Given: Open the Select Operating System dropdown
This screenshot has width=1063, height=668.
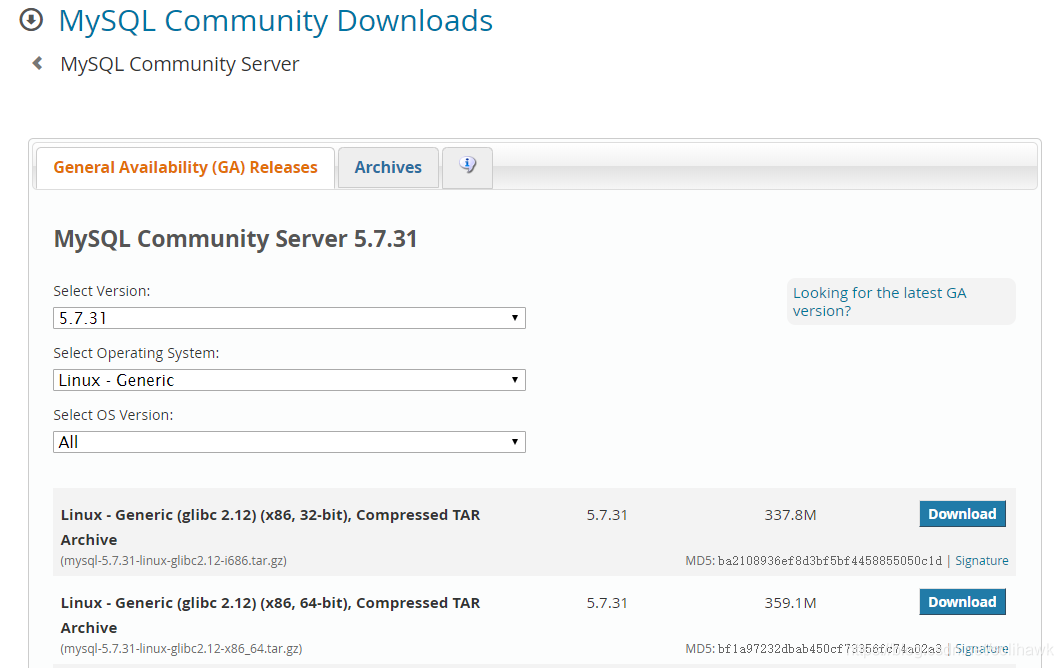Looking at the screenshot, I should point(289,380).
